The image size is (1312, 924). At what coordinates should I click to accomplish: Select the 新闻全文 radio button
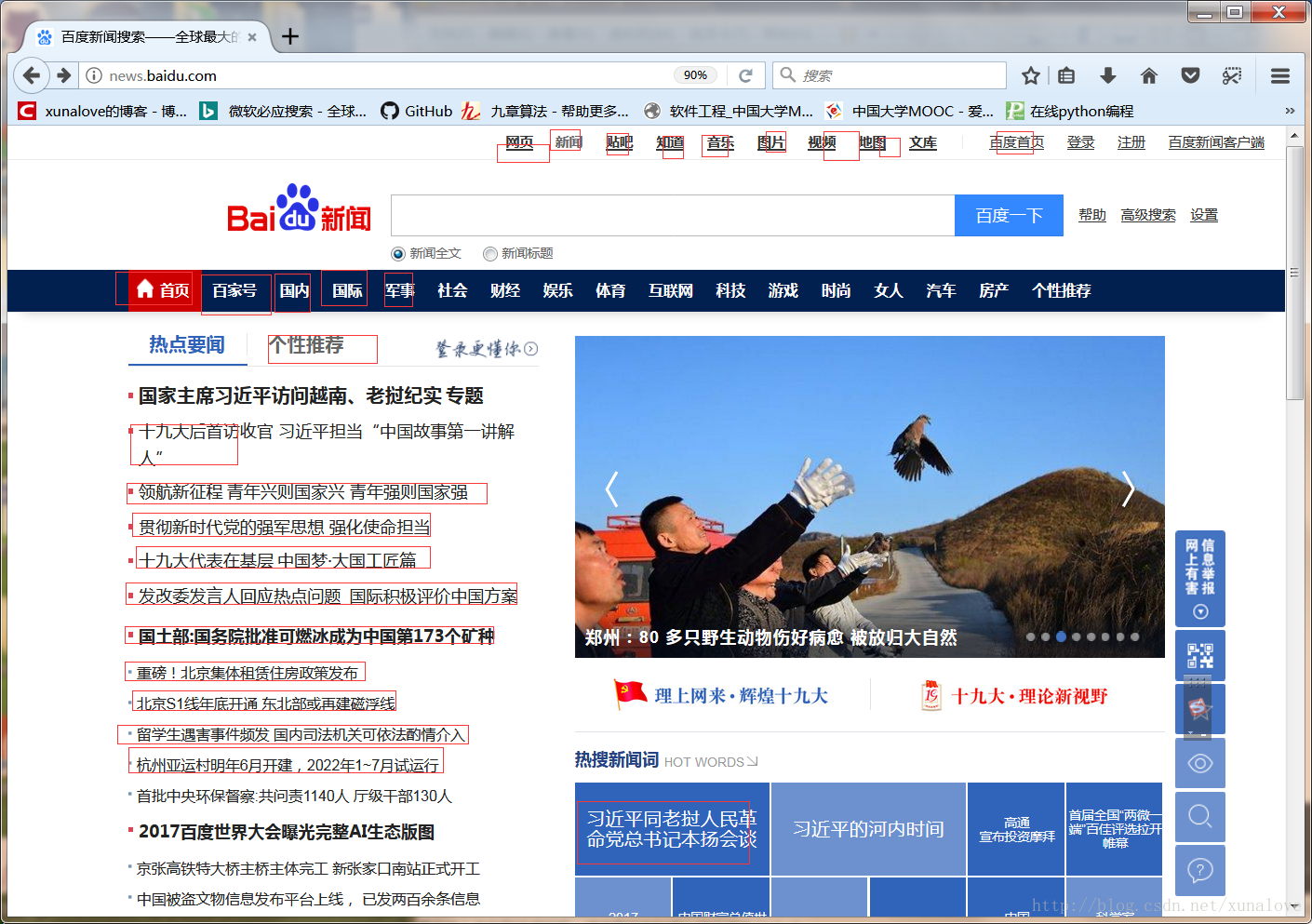tap(398, 253)
